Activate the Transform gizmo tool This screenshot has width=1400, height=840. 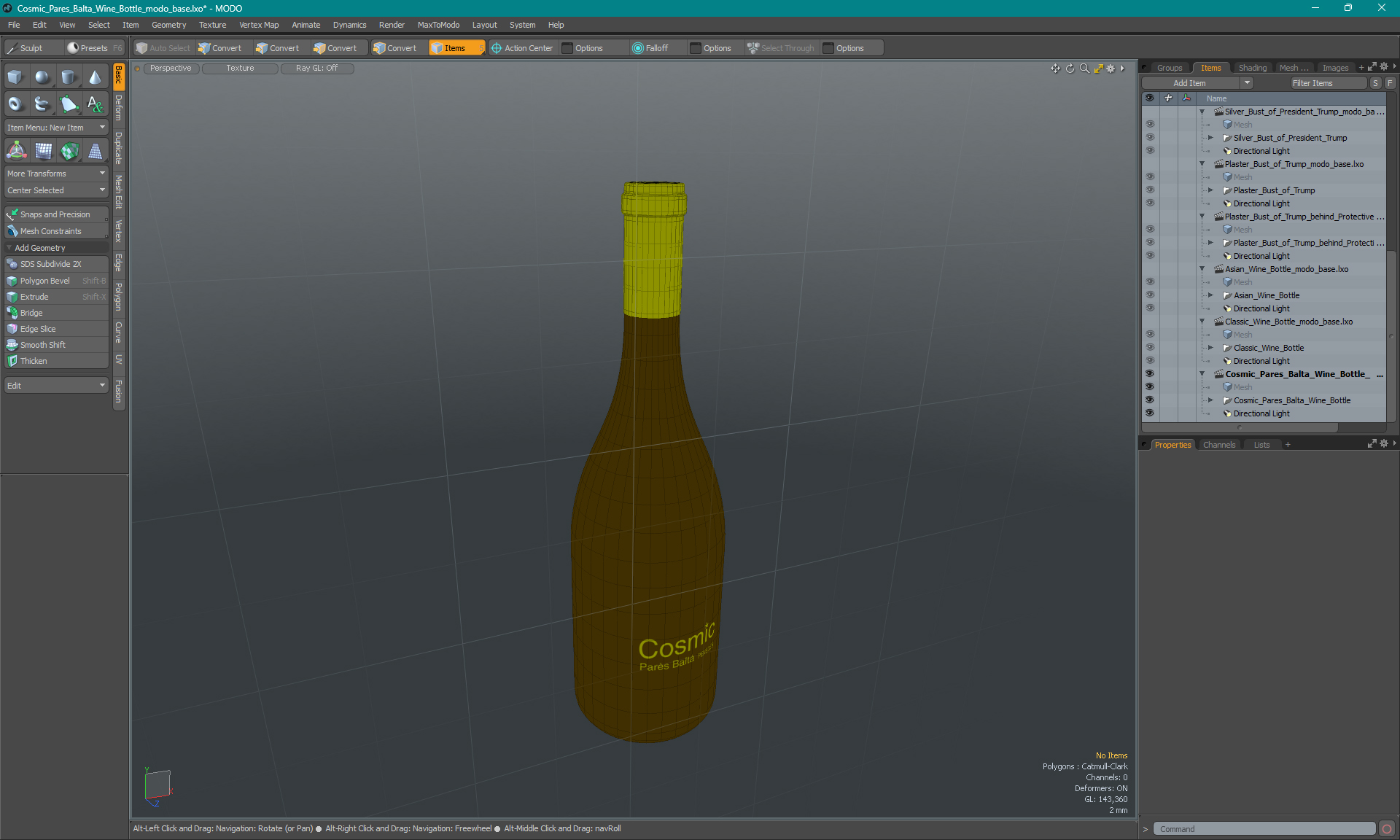coord(16,151)
